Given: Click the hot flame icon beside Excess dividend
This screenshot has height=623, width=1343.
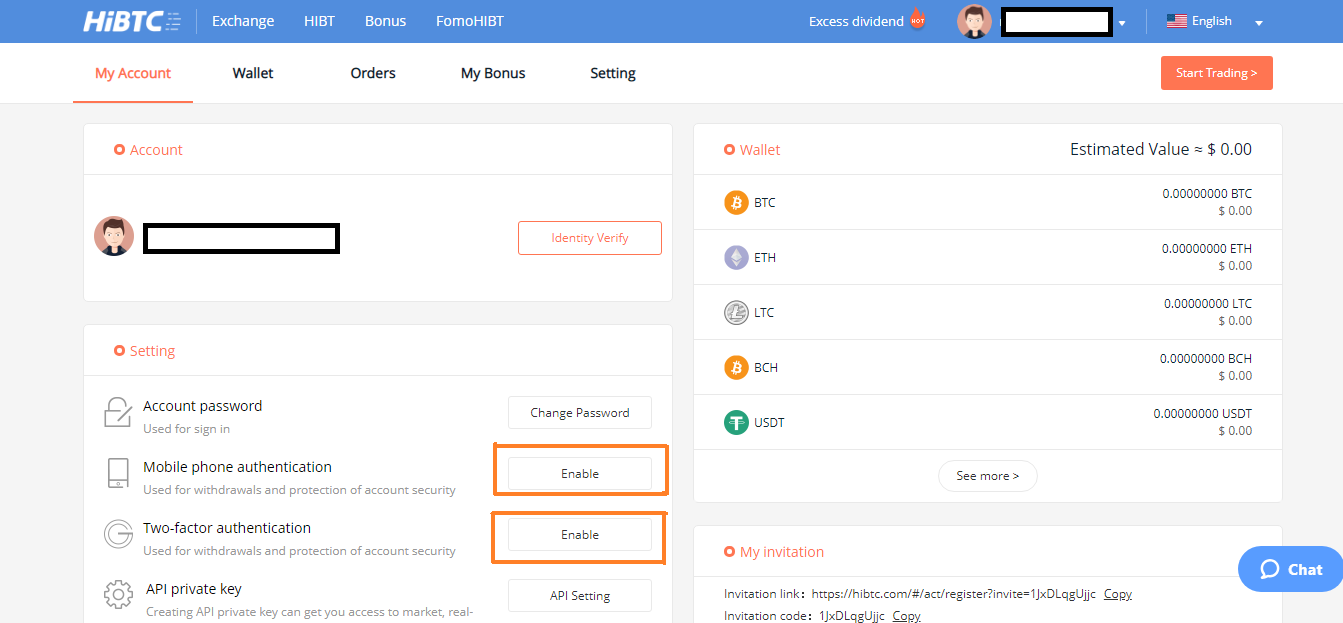Looking at the screenshot, I should 917,20.
